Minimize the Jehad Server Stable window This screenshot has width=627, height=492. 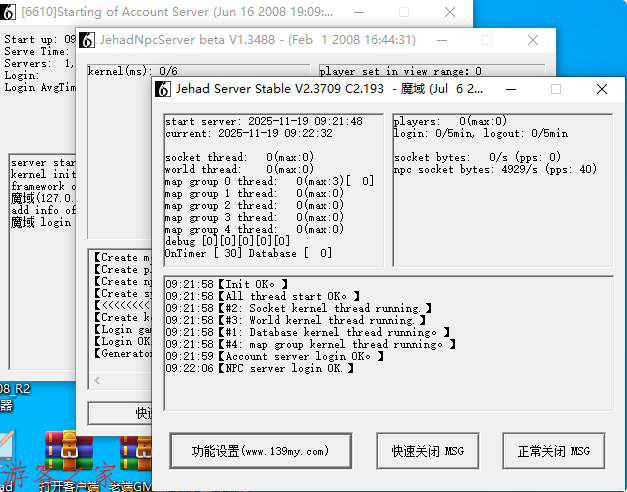click(510, 89)
